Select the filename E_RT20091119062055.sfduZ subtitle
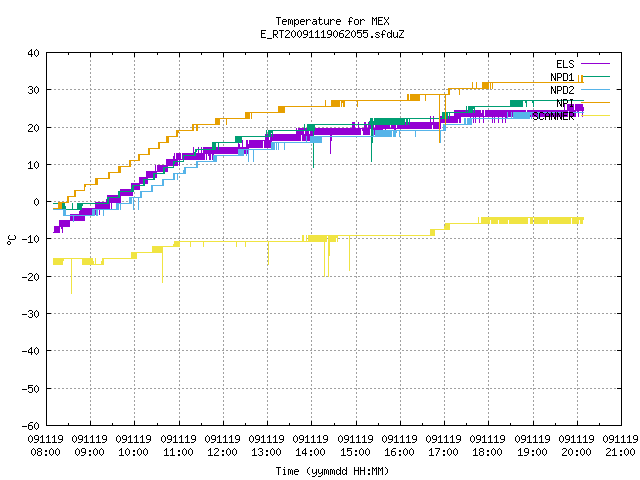The width and height of the screenshot is (640, 480). [332, 34]
